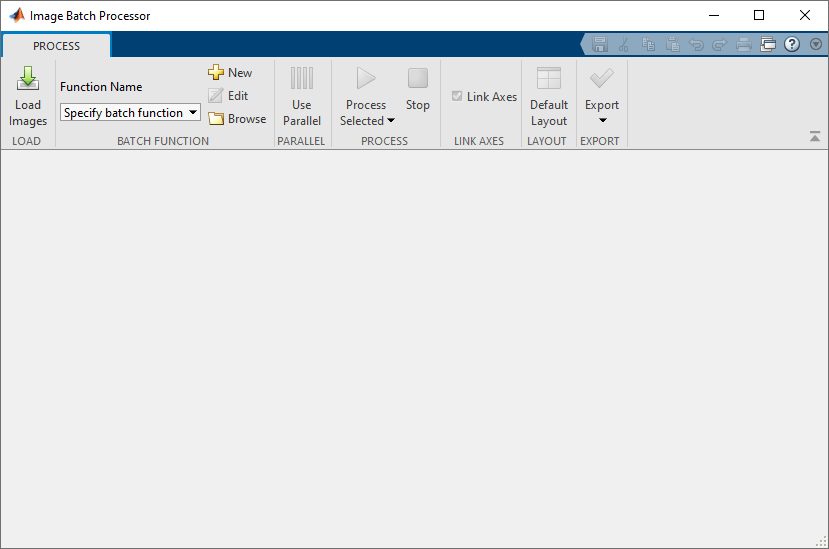This screenshot has width=829, height=549.
Task: Apply the Default Layout
Action: point(549,96)
